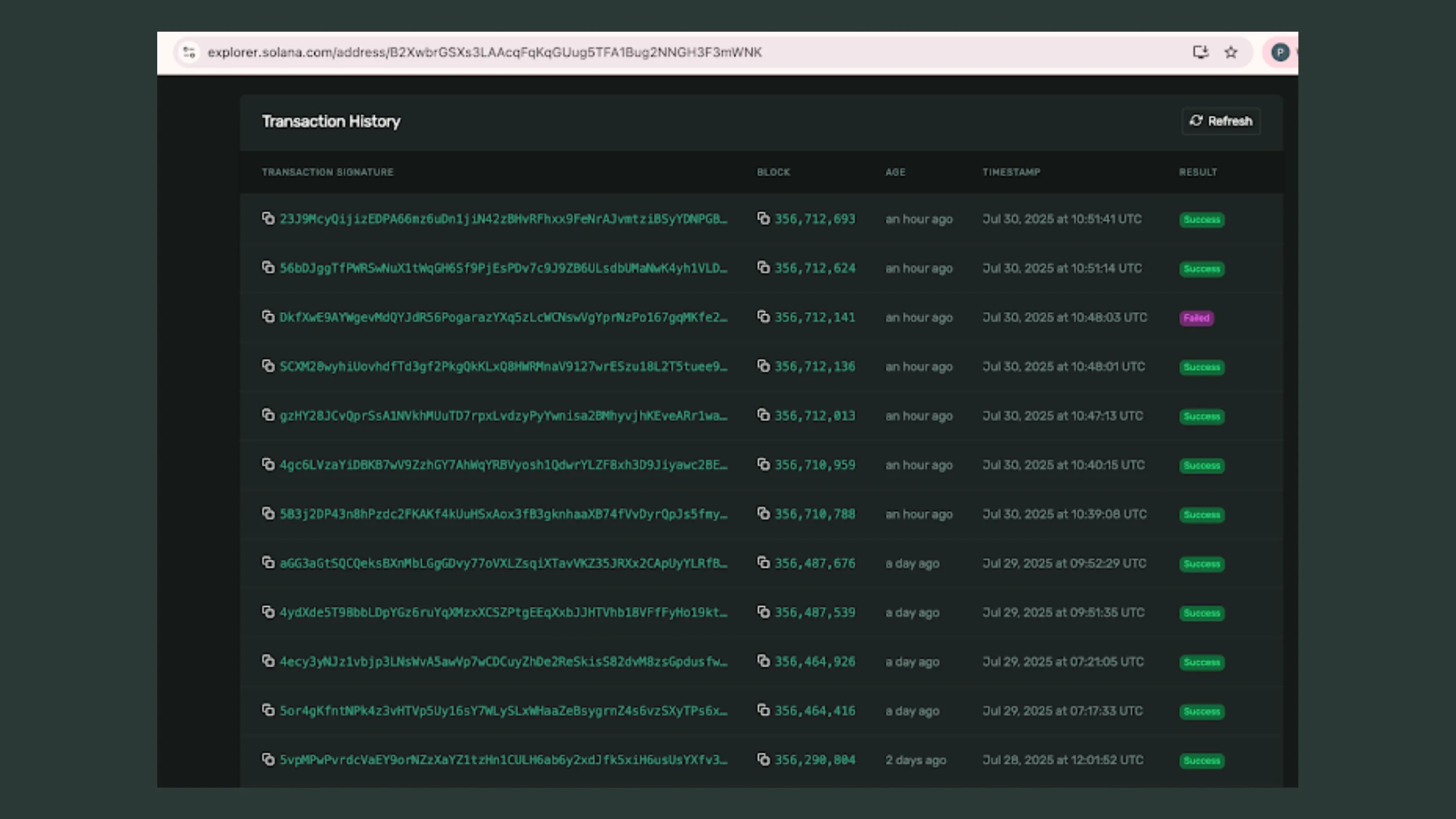
Task: Open block 356,712,141 link
Action: click(x=815, y=317)
